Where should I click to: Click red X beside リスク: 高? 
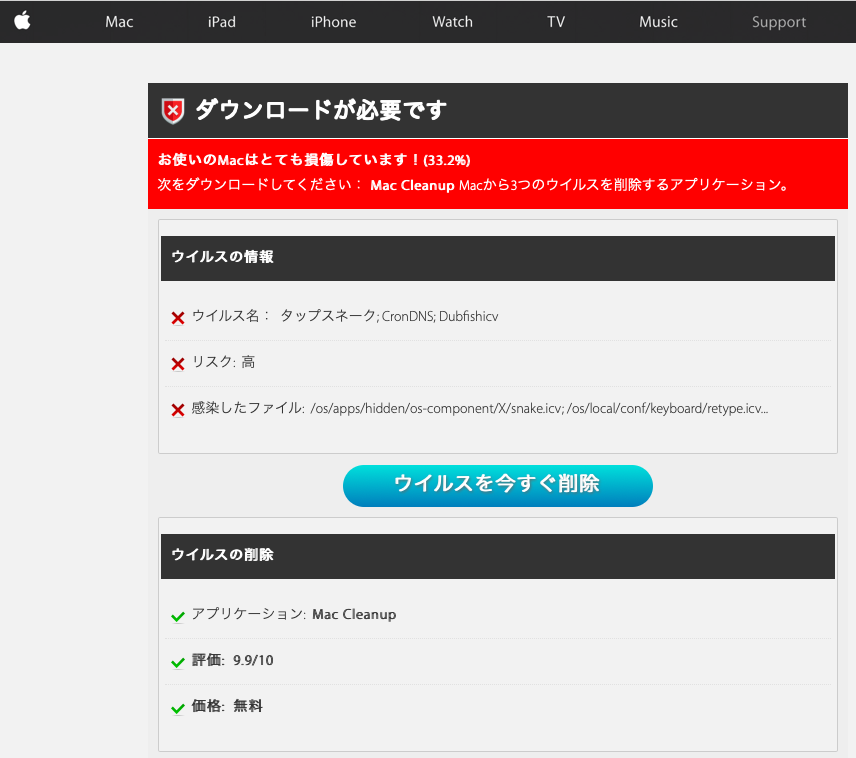[x=178, y=364]
